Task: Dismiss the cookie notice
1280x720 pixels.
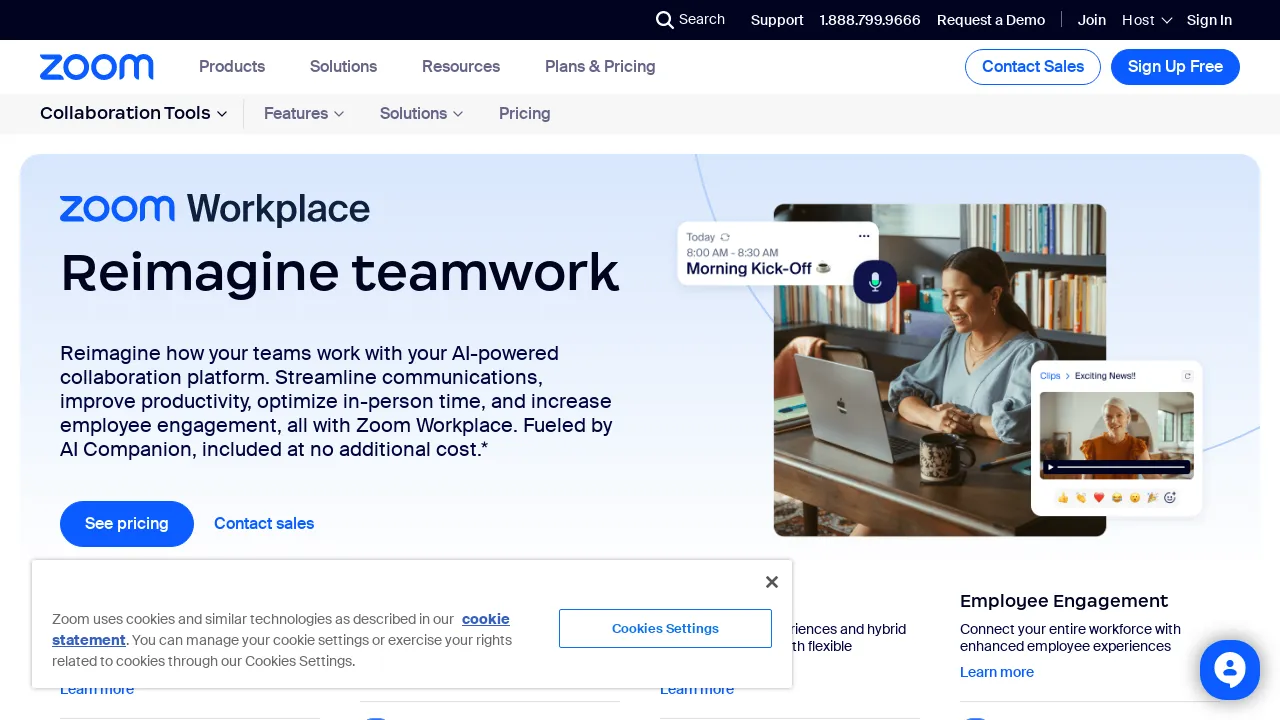Action: click(772, 582)
